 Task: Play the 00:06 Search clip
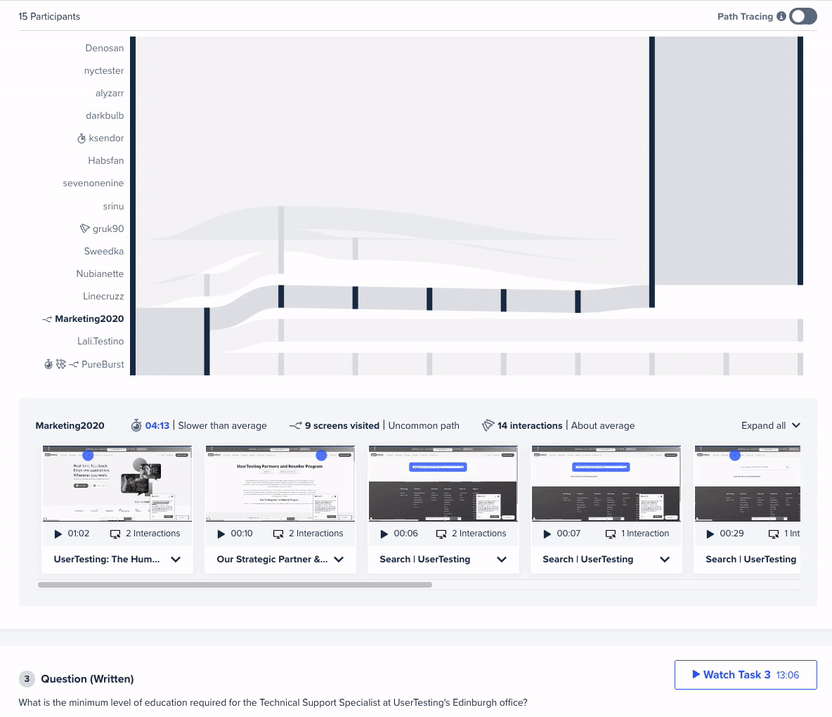tap(385, 534)
